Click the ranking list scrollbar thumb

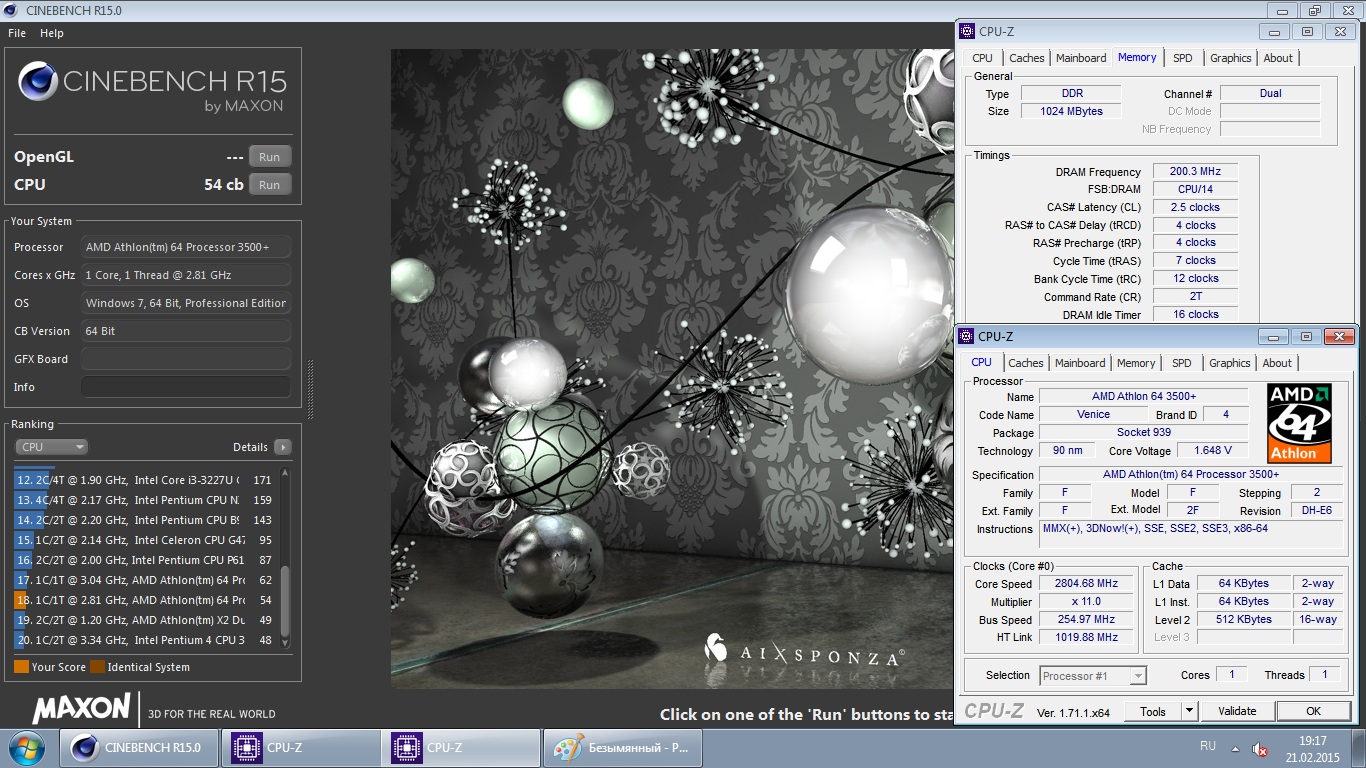tap(285, 600)
